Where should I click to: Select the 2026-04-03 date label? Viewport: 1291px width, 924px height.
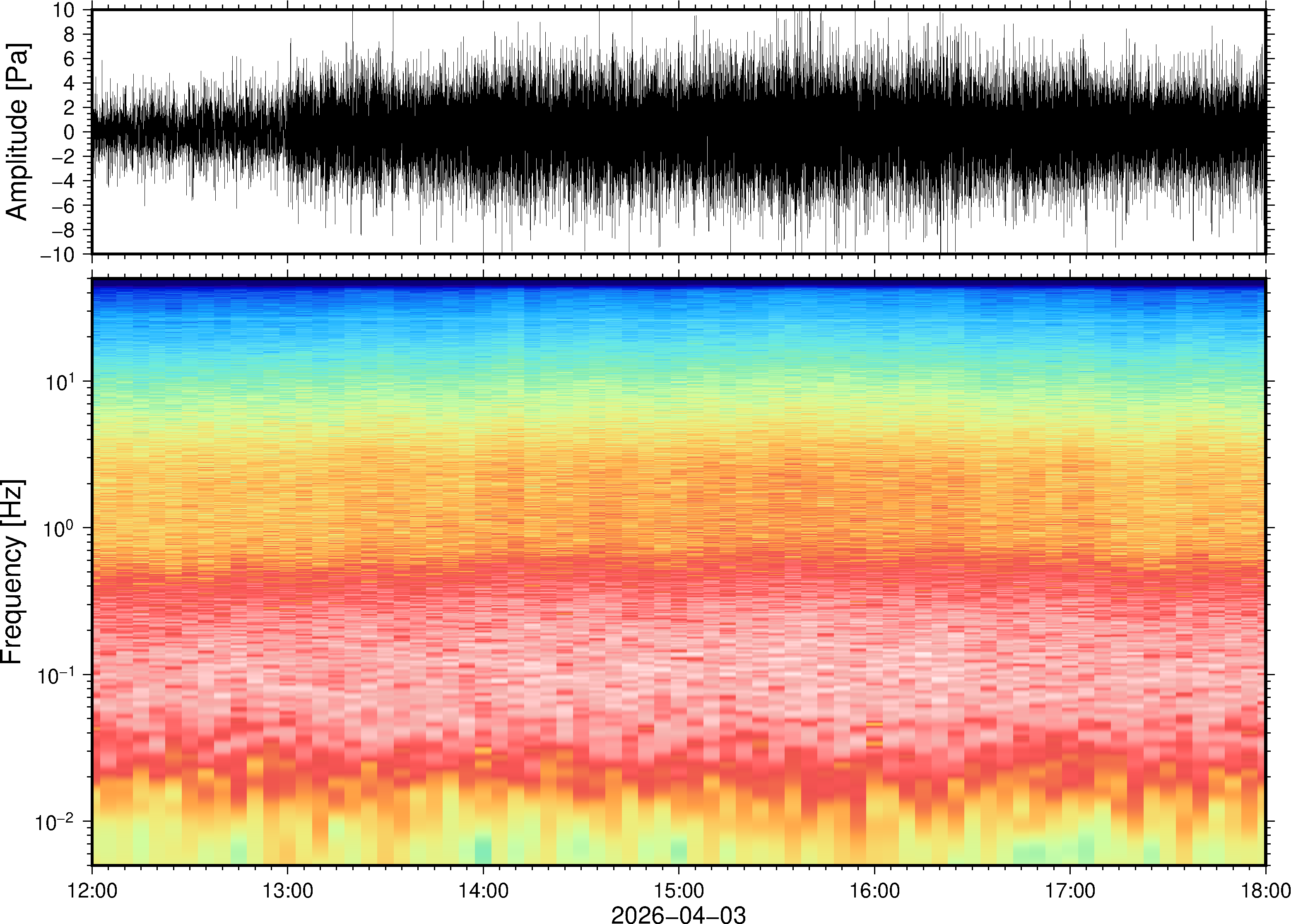(x=678, y=914)
